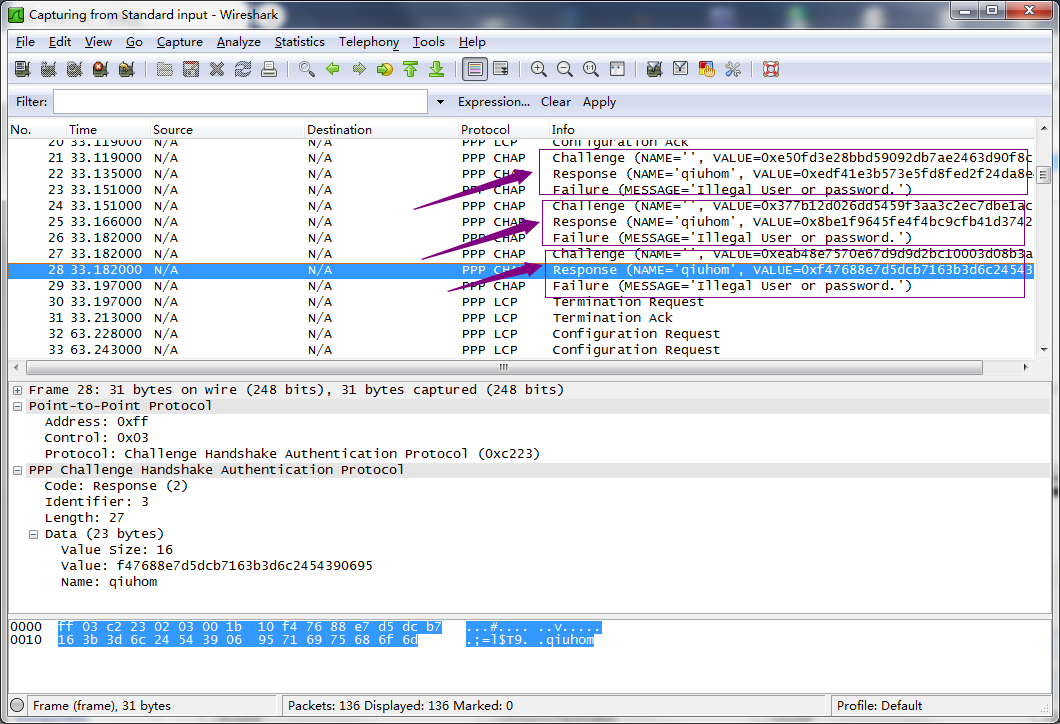Viewport: 1060px width, 724px height.
Task: Click the Expression... button
Action: click(x=493, y=102)
